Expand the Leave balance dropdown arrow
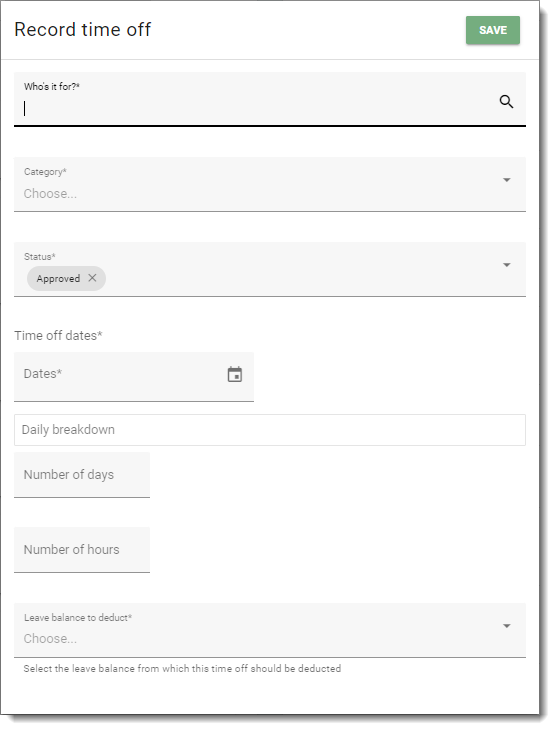This screenshot has width=555, height=730. point(507,626)
